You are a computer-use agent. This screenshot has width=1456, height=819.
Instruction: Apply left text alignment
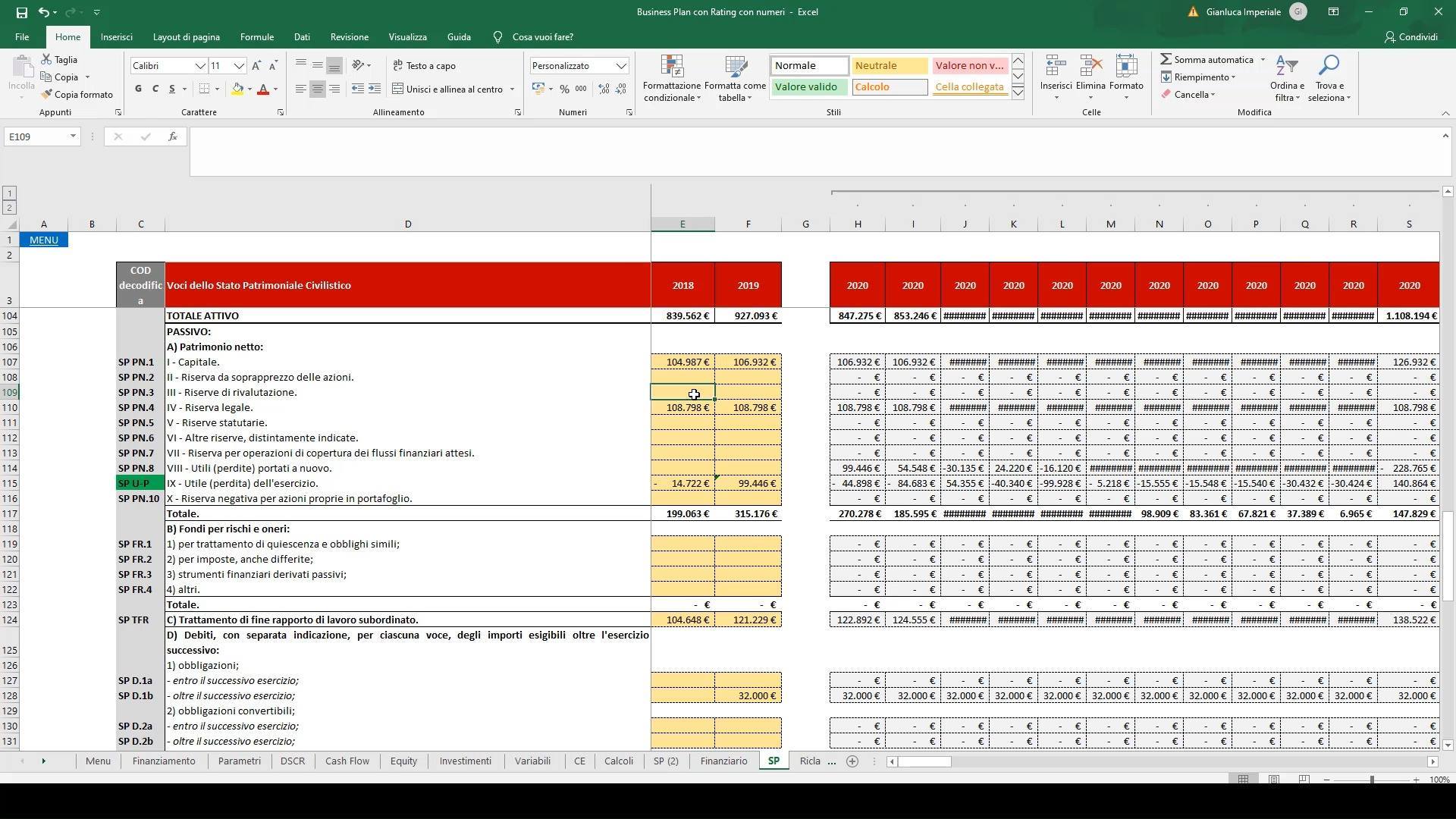click(301, 89)
